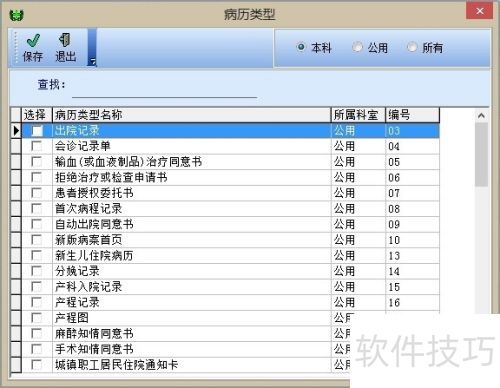
Task: Select the row 新版病案首页
Action: coord(231,240)
